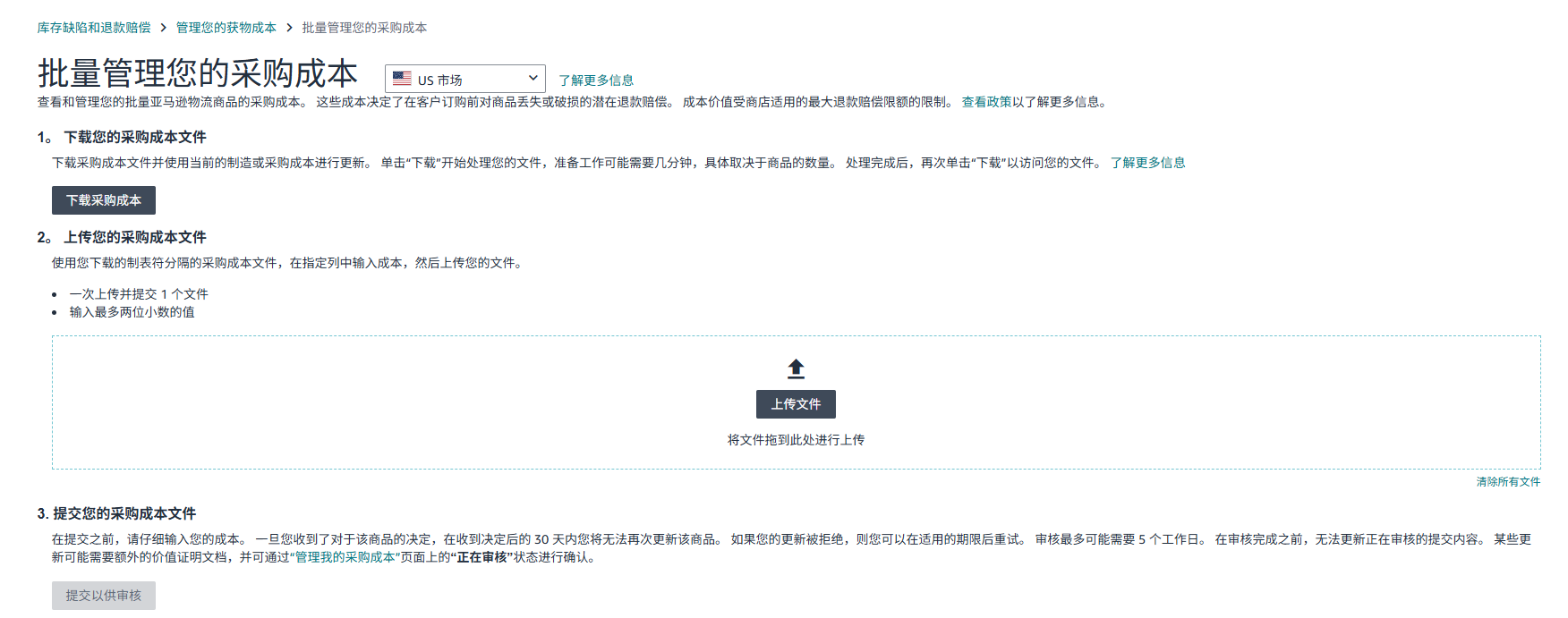1568x618 pixels.
Task: Click the 上传文件 button
Action: 796,404
